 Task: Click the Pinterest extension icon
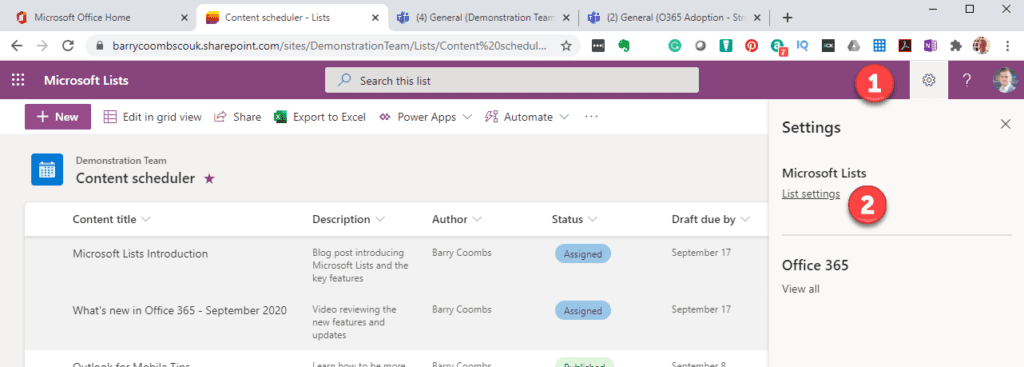(752, 46)
